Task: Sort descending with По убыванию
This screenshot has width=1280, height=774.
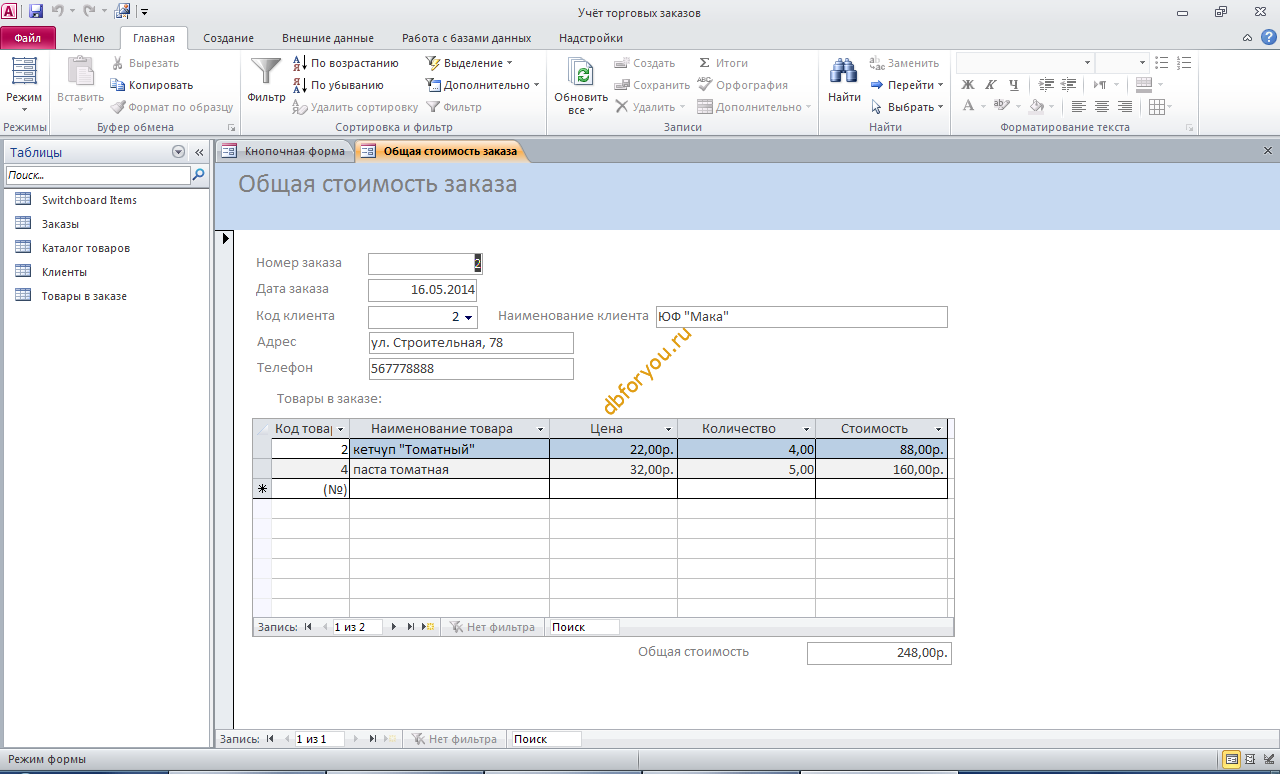Action: (x=337, y=85)
